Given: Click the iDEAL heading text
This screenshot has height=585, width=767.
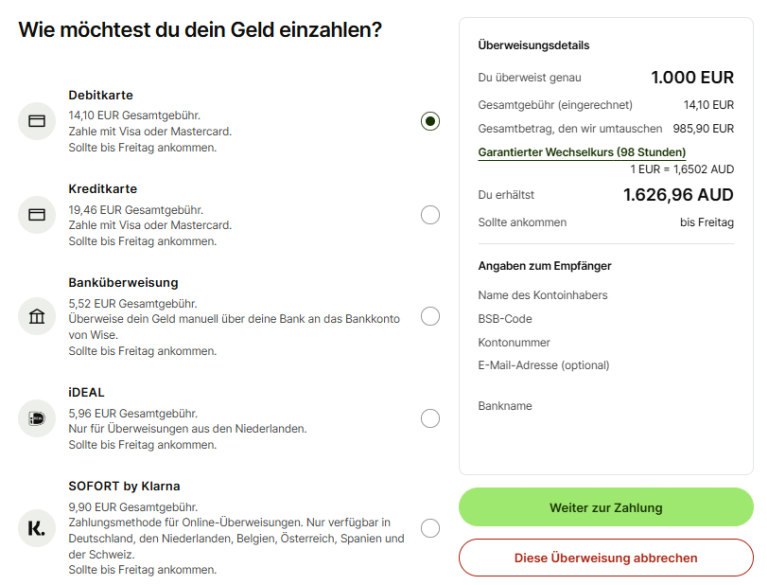Looking at the screenshot, I should (x=87, y=392).
